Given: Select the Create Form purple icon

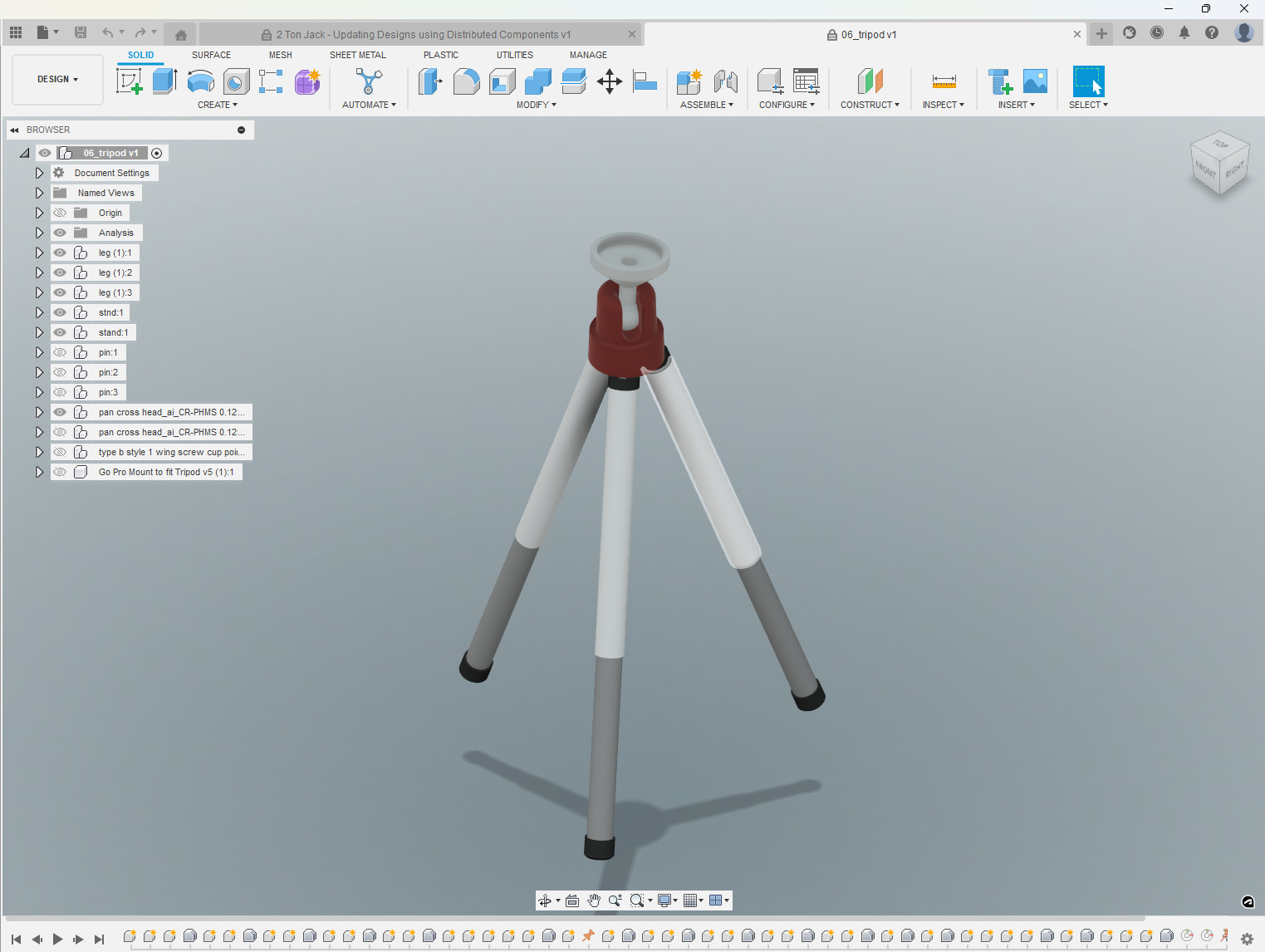Looking at the screenshot, I should coord(307,81).
